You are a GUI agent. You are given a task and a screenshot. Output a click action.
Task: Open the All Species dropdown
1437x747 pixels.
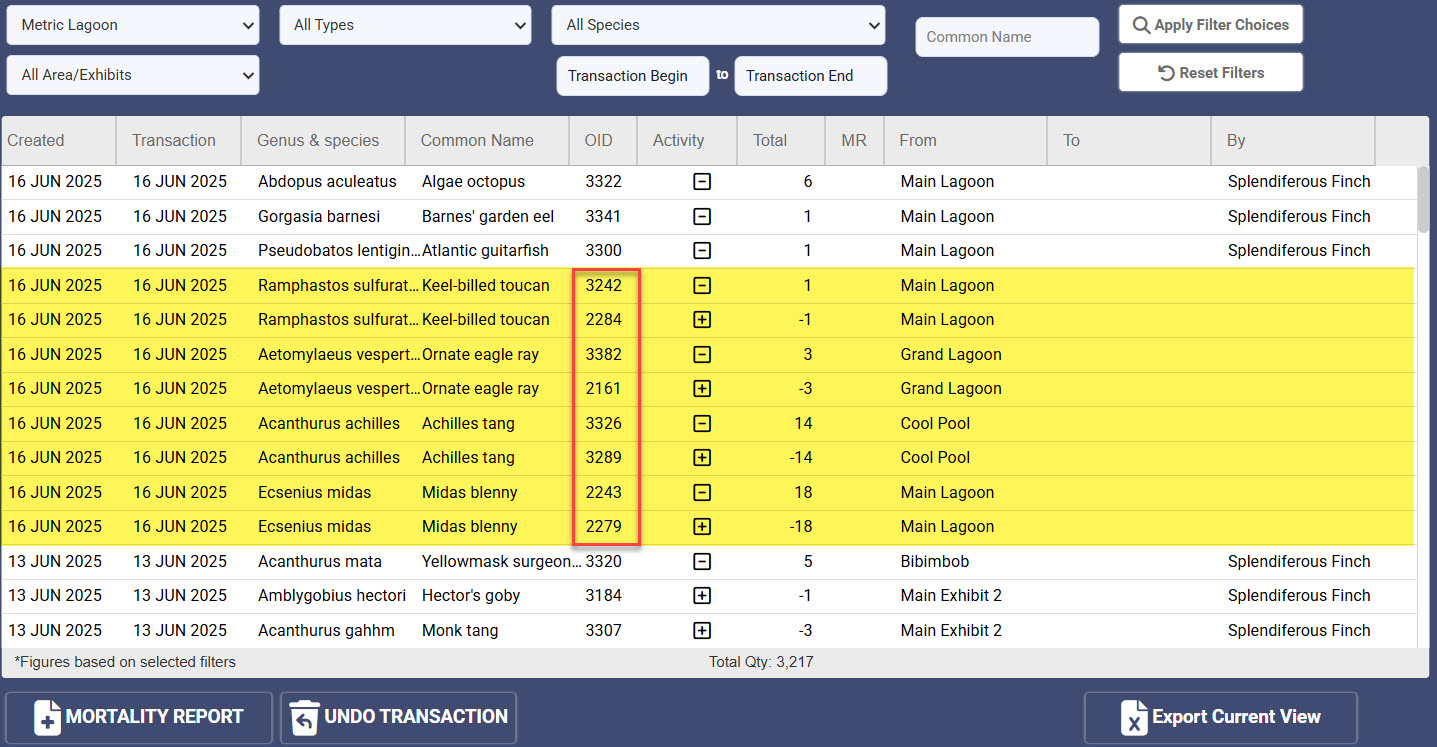click(717, 25)
